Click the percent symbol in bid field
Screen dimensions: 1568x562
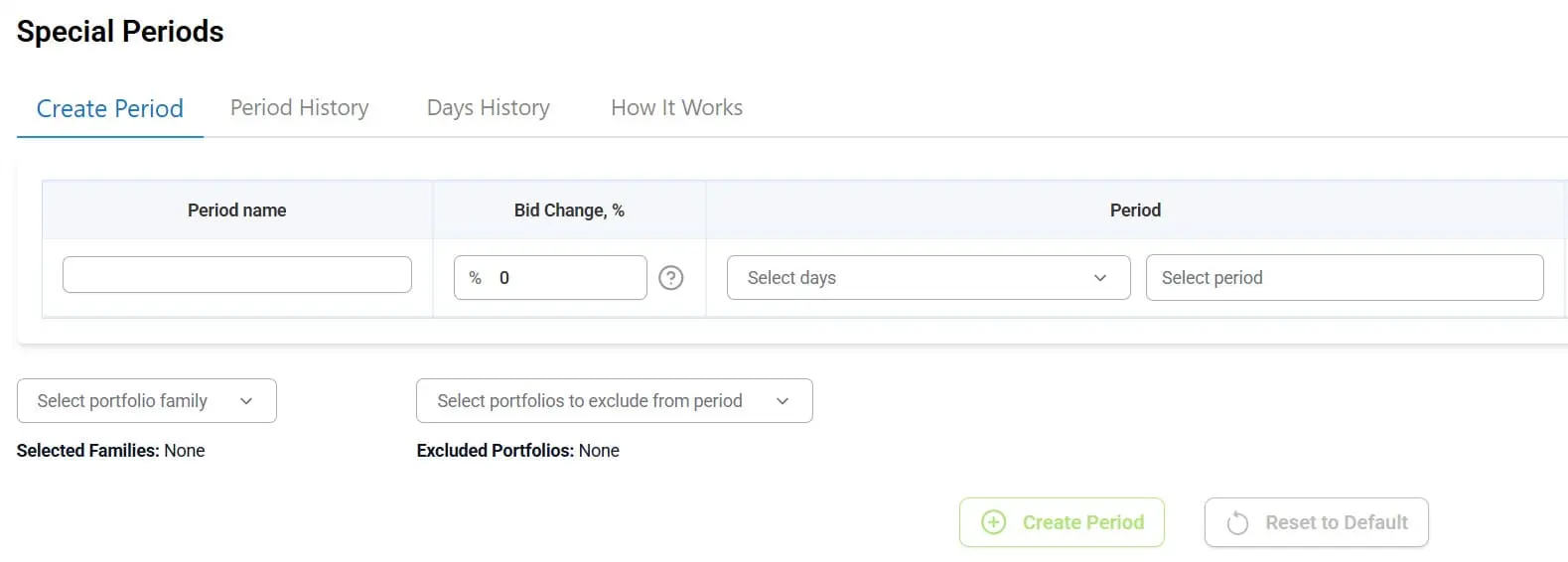pos(475,278)
